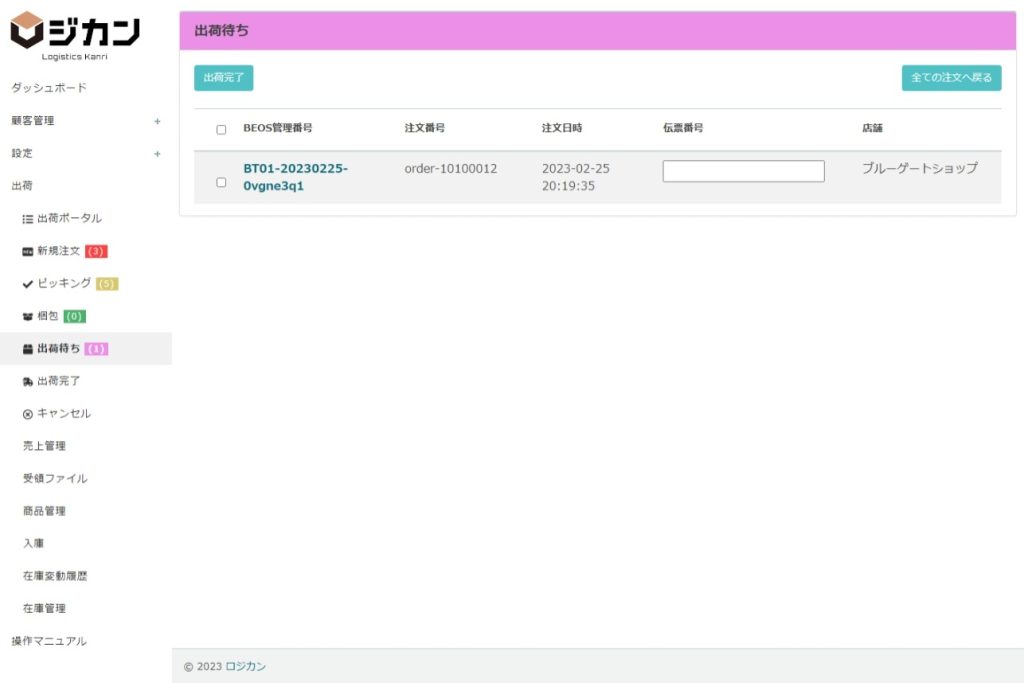The height and width of the screenshot is (683, 1024).
Task: Click 全ての注文へ戻る button
Action: coord(951,78)
